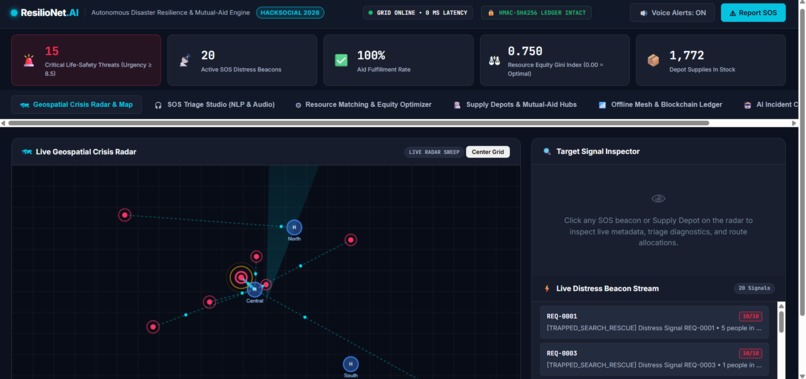Viewport: 806px width, 379px height.
Task: Click the '1,772' depot supplies value
Action: point(687,55)
